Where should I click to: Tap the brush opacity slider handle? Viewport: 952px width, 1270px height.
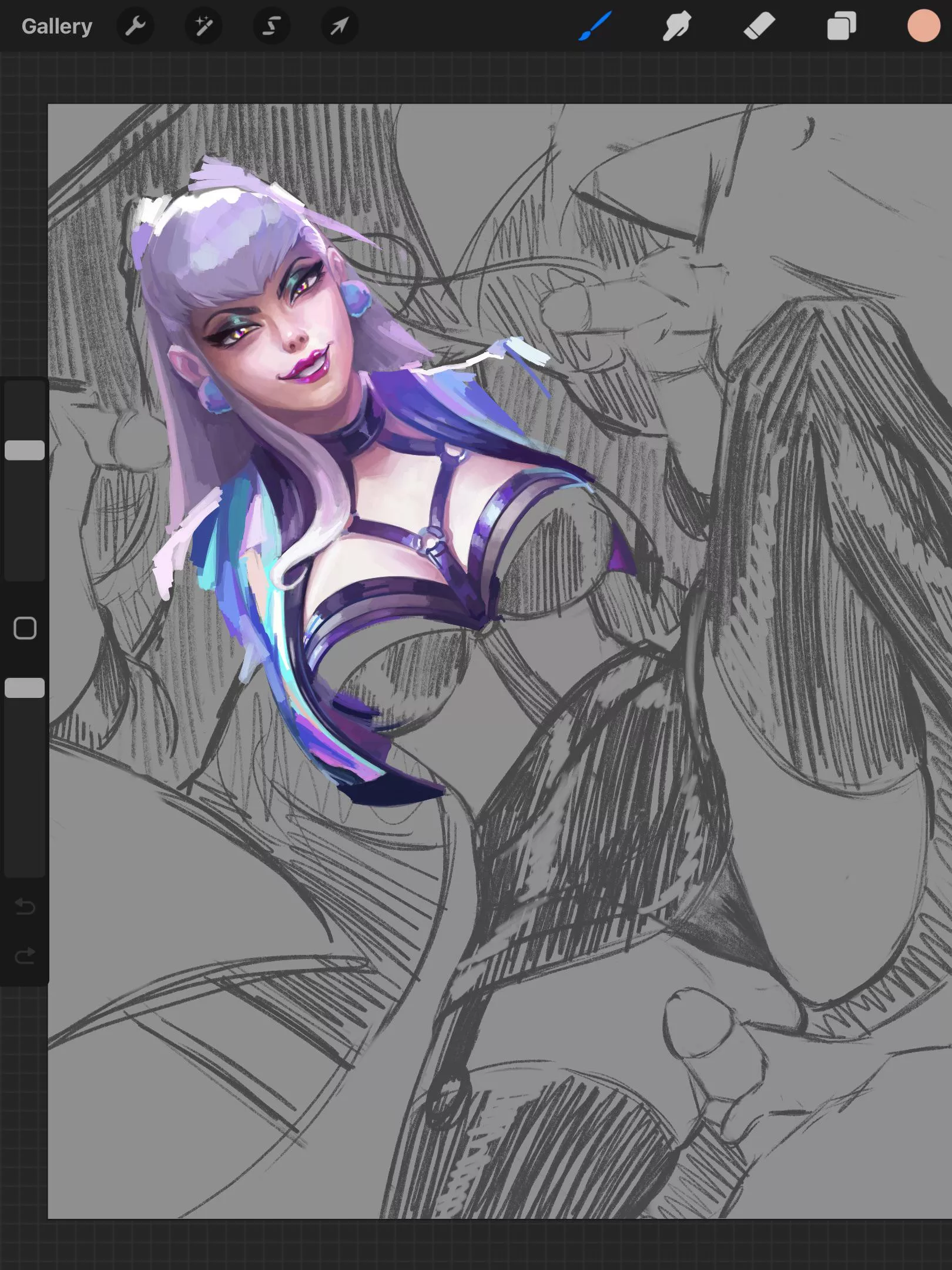25,687
